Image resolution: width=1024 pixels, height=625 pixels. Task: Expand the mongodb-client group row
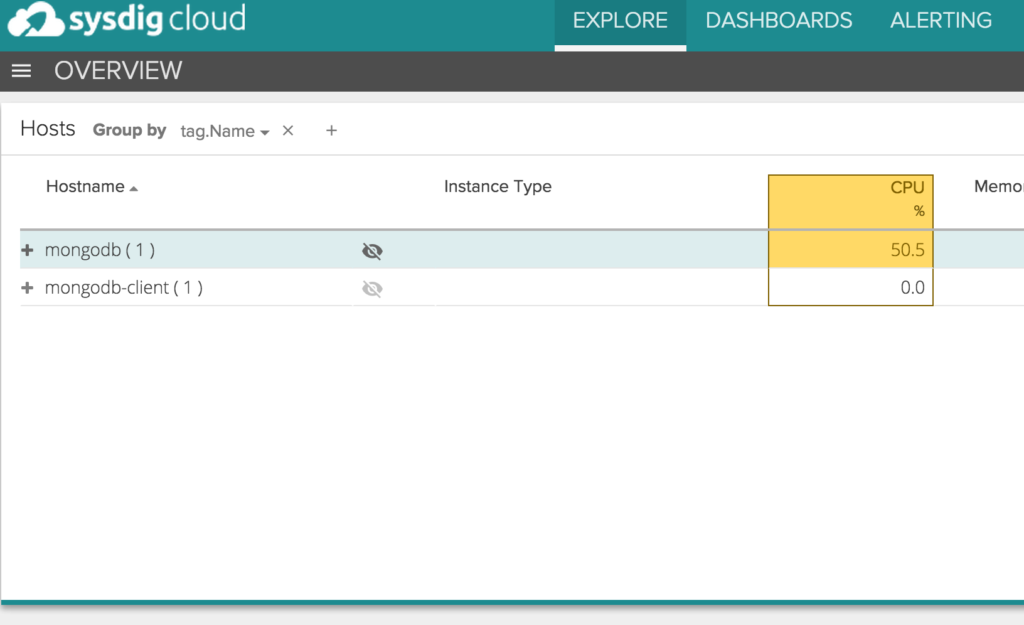pyautogui.click(x=27, y=288)
